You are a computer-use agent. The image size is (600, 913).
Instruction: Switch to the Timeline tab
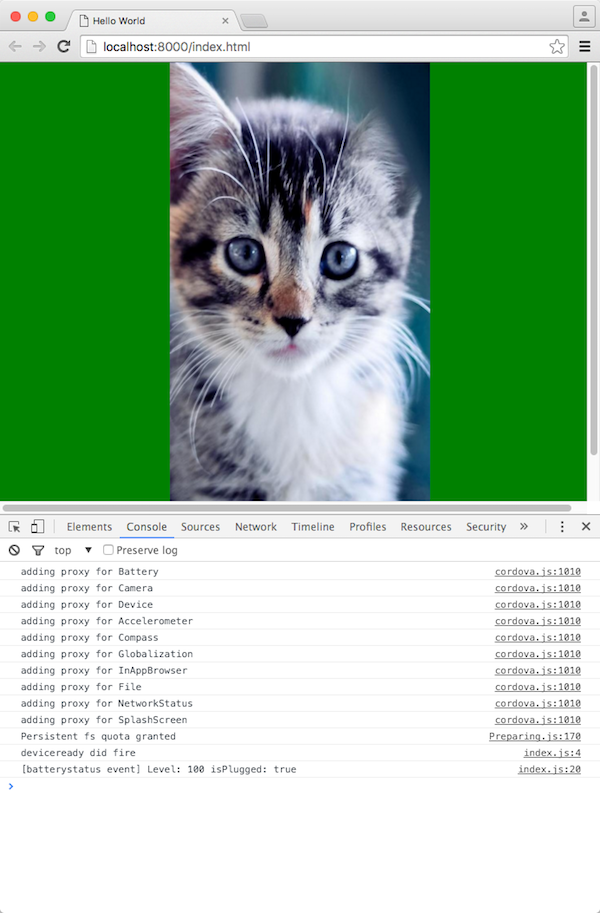tap(313, 527)
